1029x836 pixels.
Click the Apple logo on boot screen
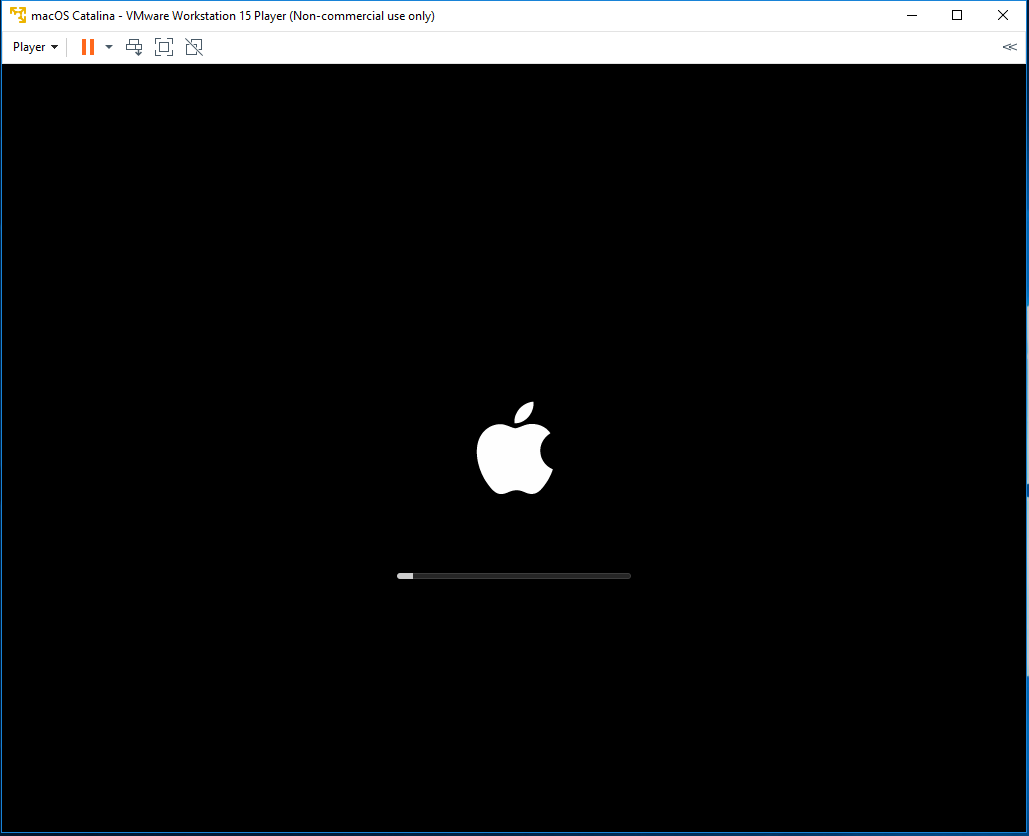pyautogui.click(x=514, y=448)
